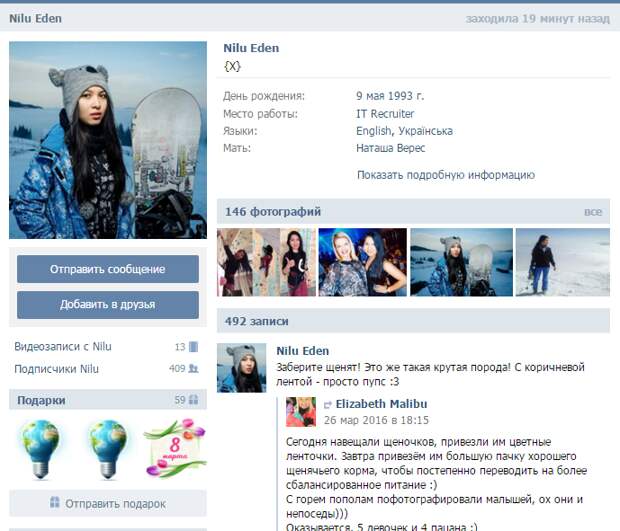Click the 8 March tulips gift

pos(174,449)
